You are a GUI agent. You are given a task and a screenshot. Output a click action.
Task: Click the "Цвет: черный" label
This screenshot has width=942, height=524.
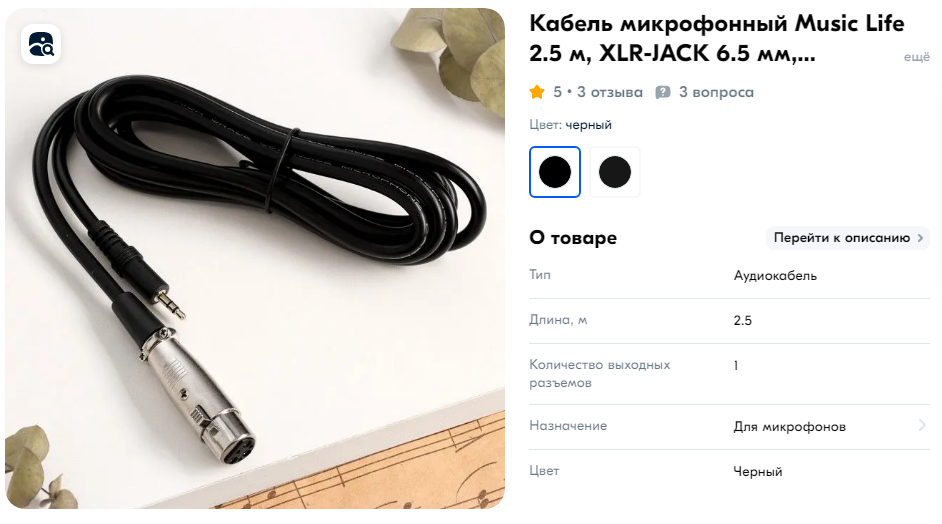tap(570, 125)
